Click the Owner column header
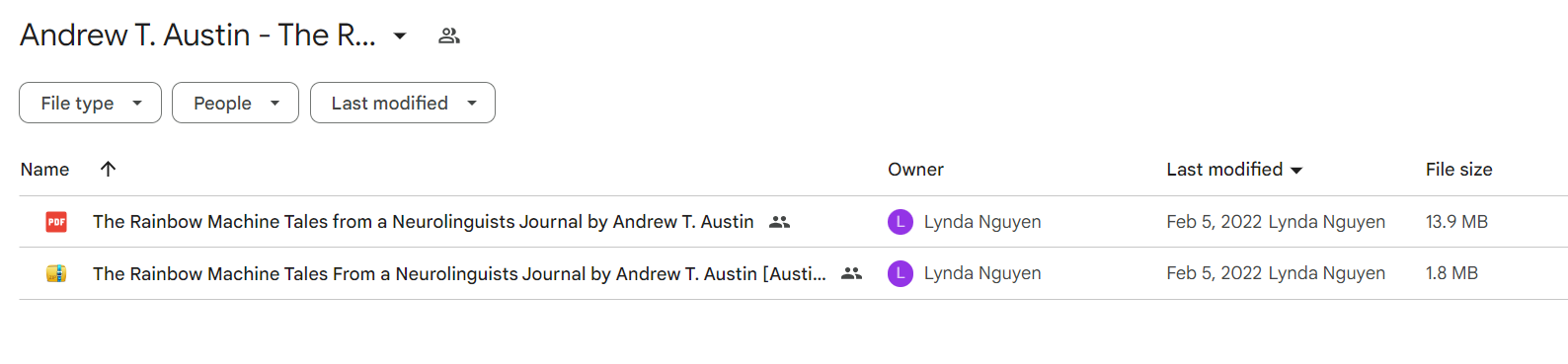1568x364 pixels. pos(915,170)
